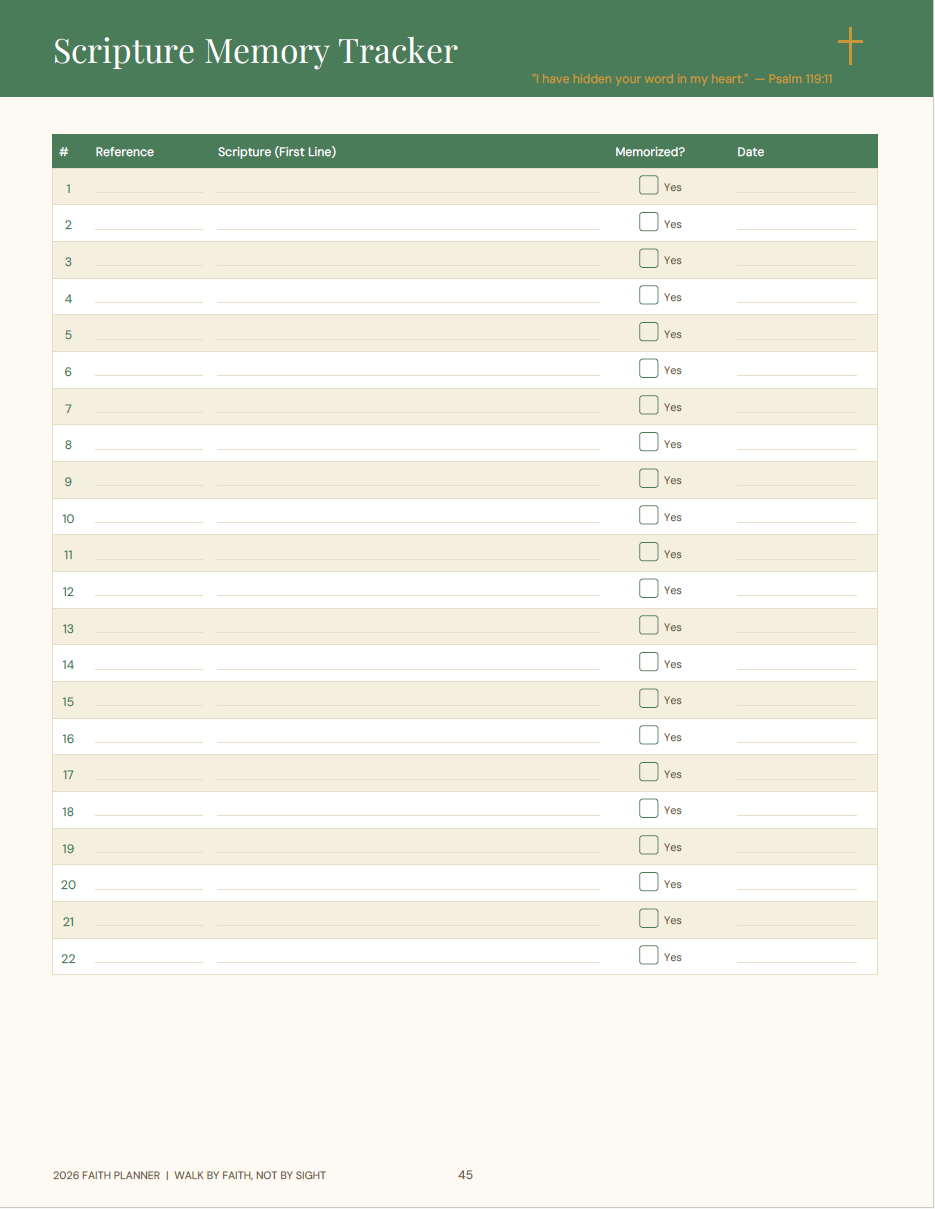Mark row 13 as memorized
935x1209 pixels.
tap(649, 625)
